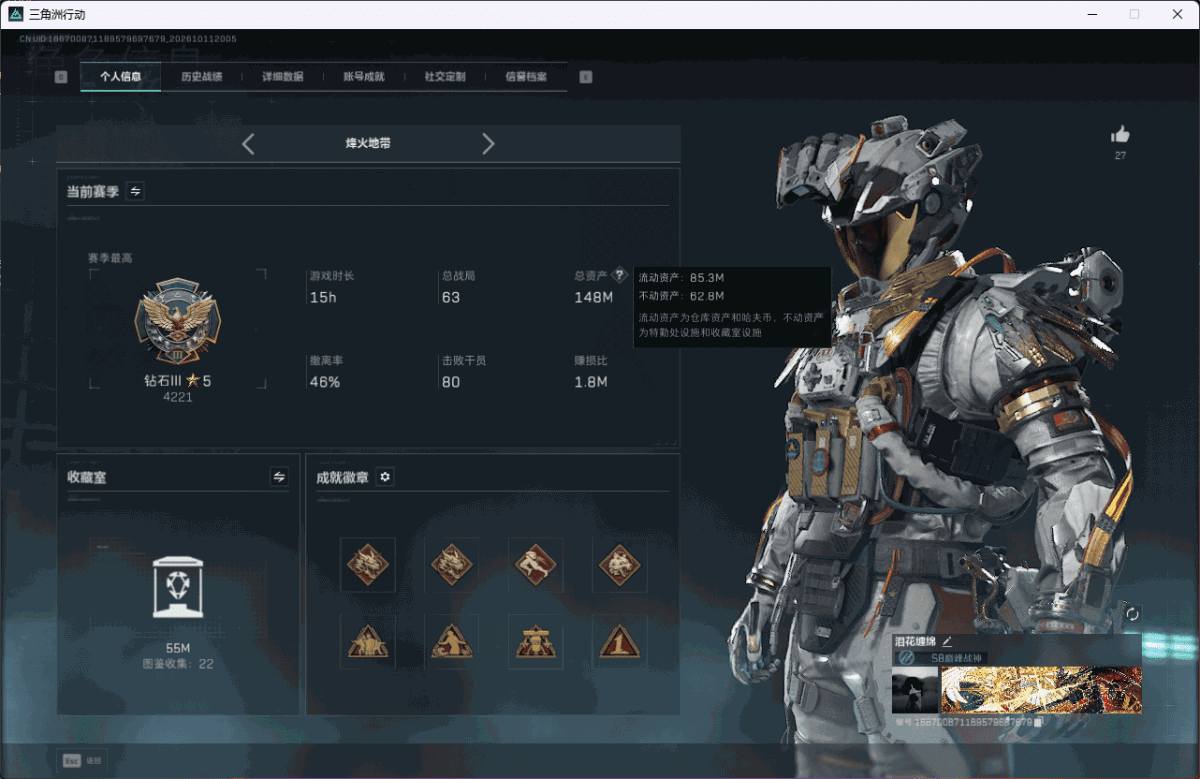Switch to the 历史战绩 tab
This screenshot has width=1200, height=779.
point(201,77)
